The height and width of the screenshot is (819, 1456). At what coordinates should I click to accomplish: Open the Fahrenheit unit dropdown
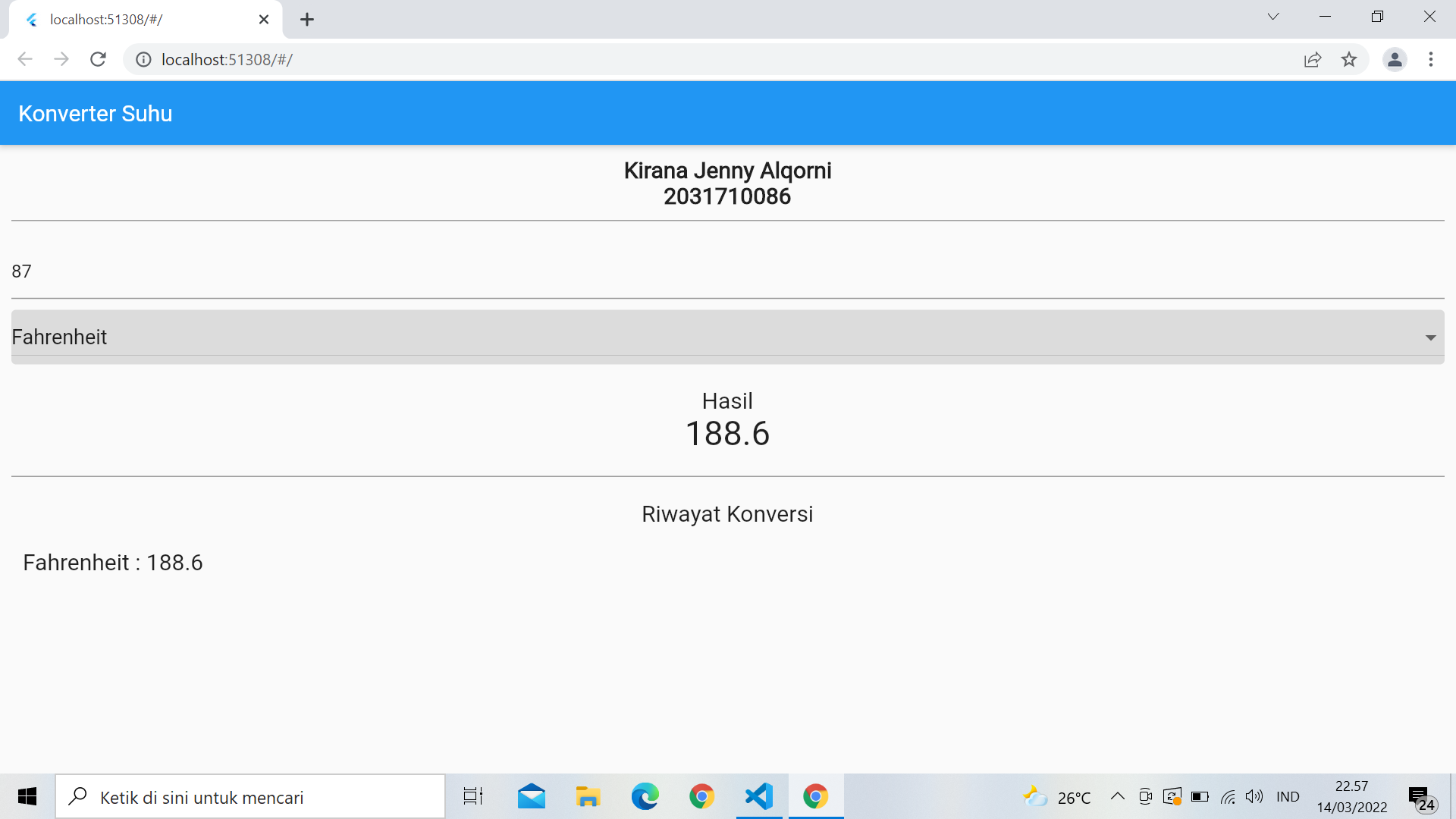(x=726, y=337)
